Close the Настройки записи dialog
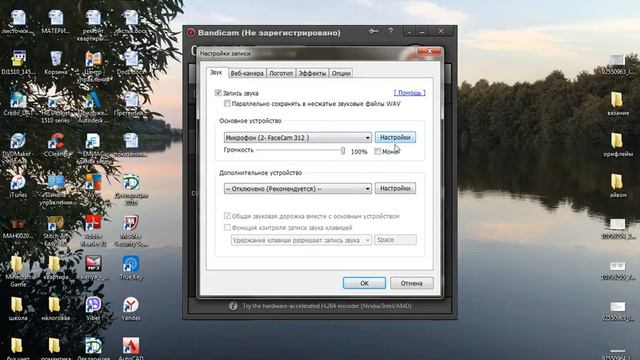Screen dimensions: 640x360 [x=429, y=51]
